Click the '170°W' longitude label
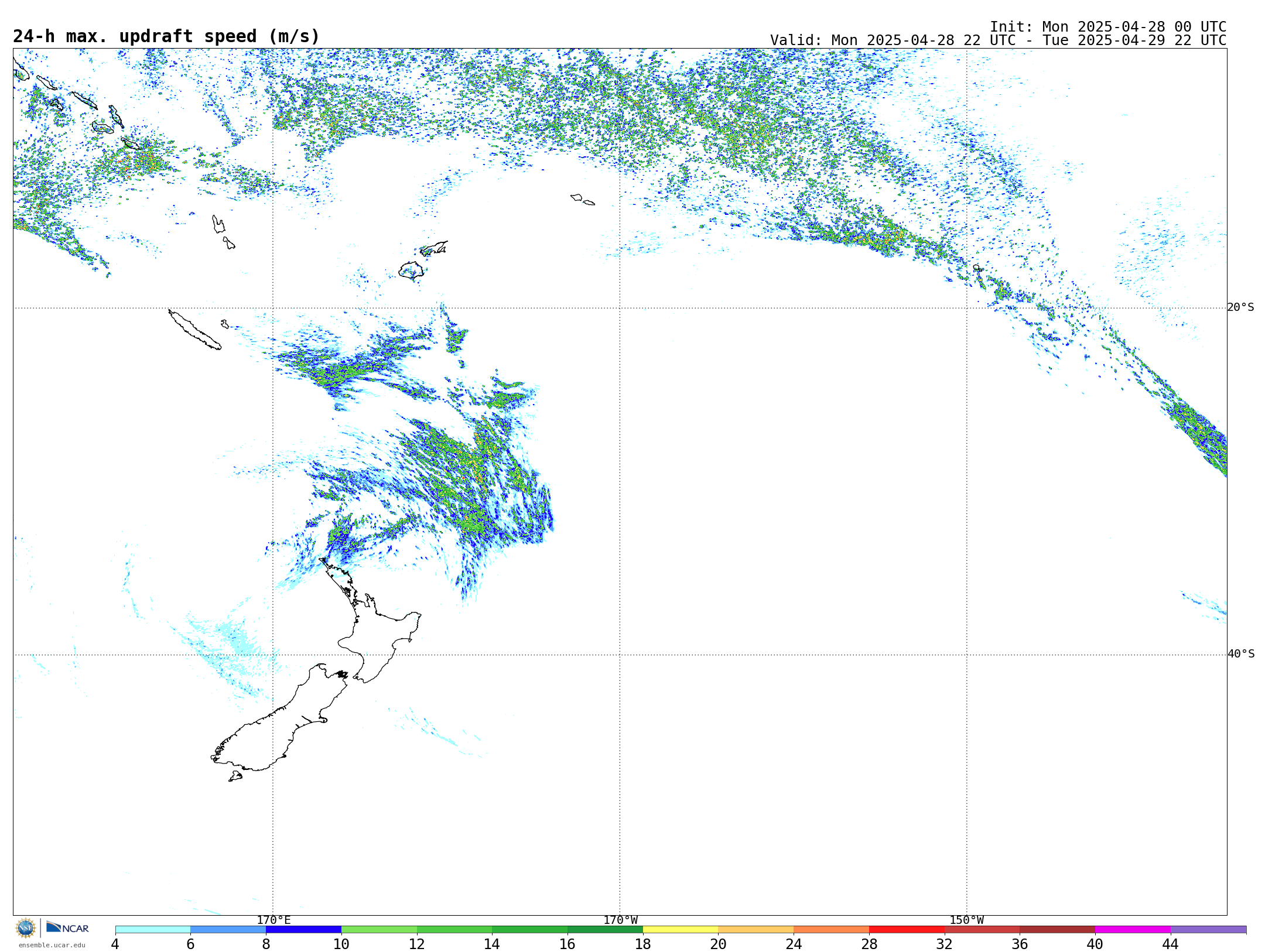1265x952 pixels. tap(621, 920)
